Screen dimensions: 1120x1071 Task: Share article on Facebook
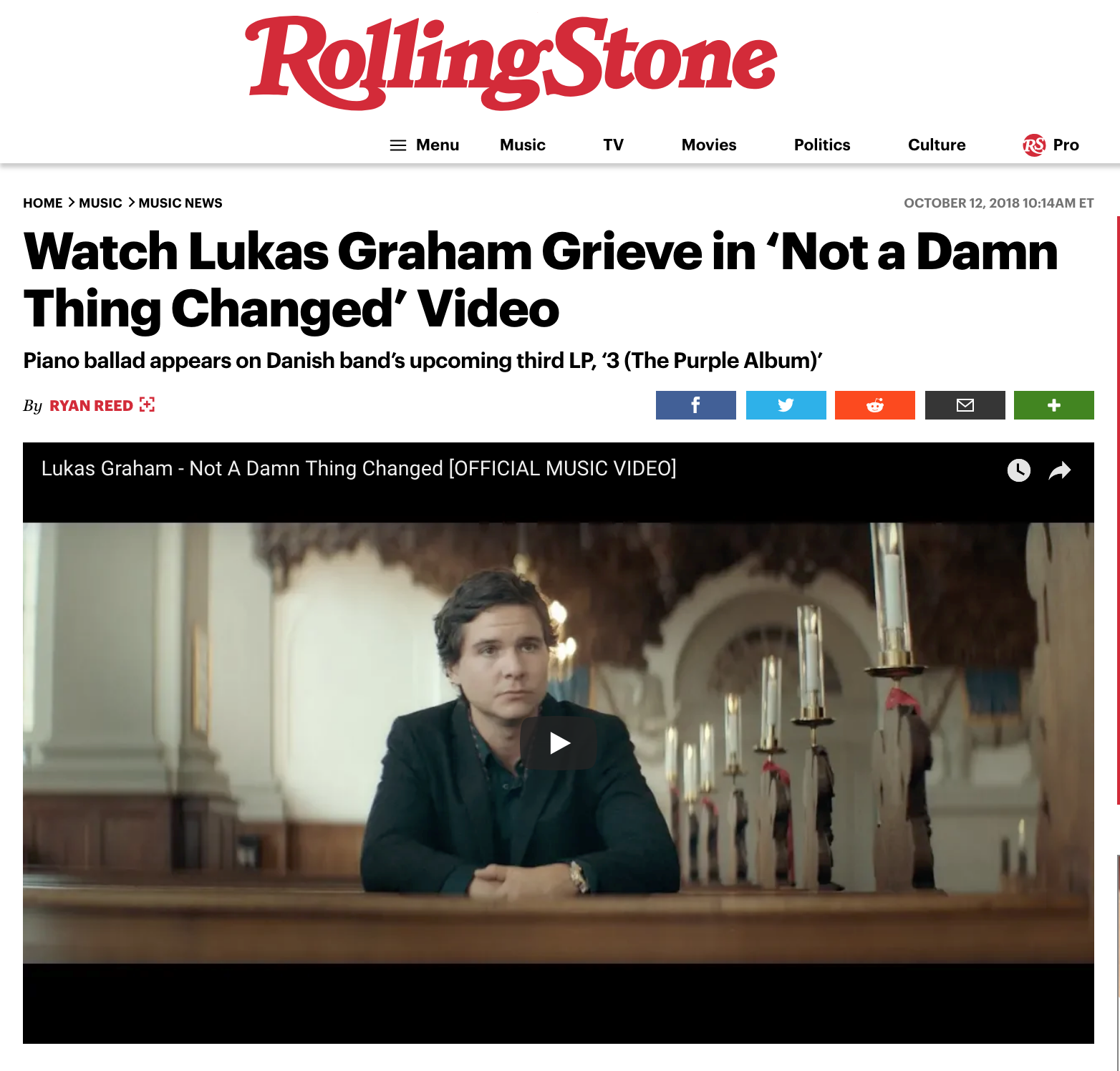(695, 405)
